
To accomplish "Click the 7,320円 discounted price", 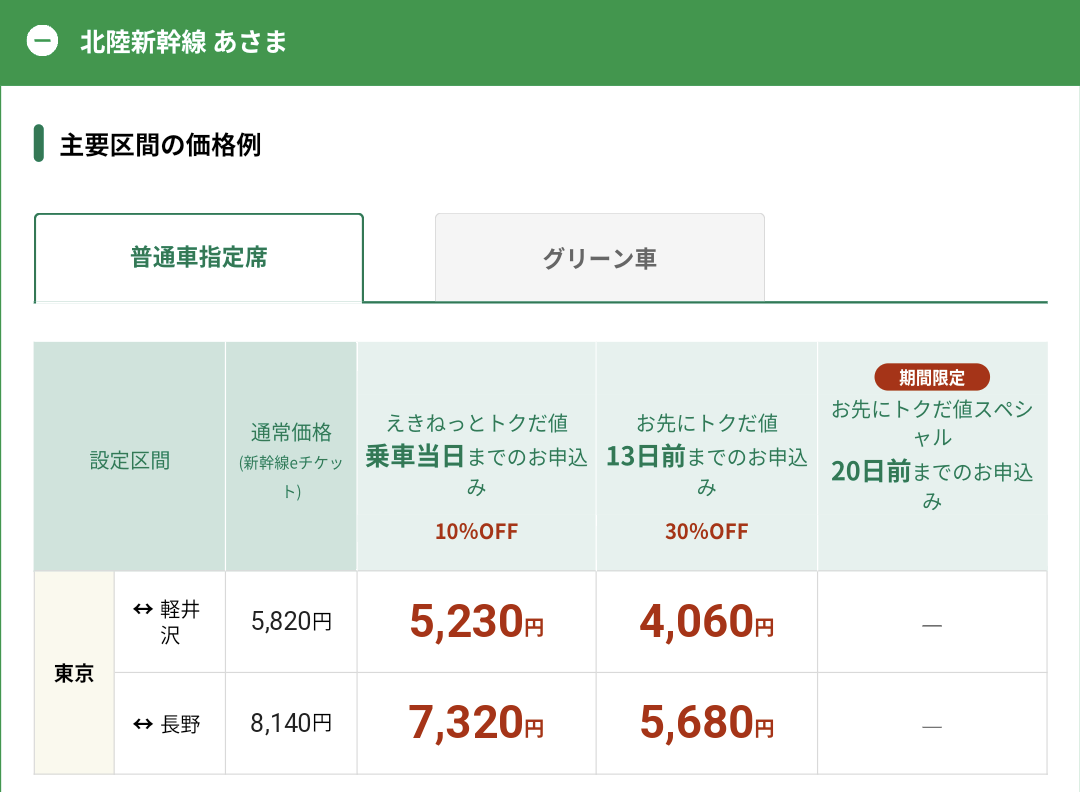I will tap(477, 722).
